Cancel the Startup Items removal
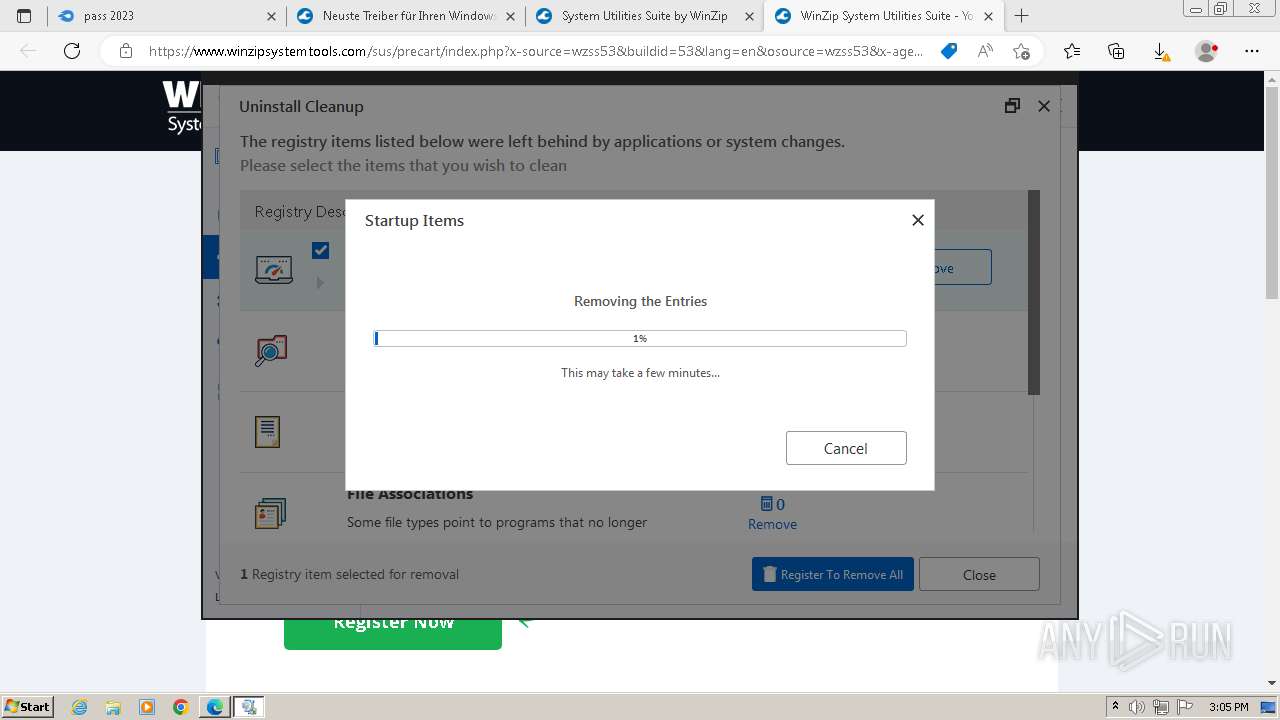 [x=846, y=448]
